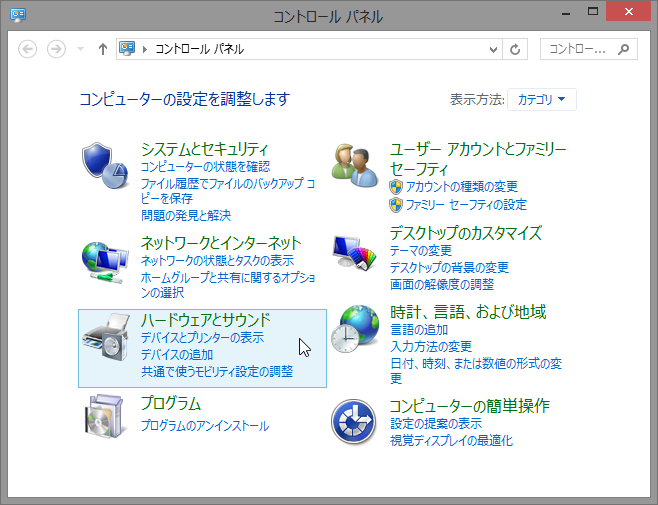658x505 pixels.
Task: Click the forward navigation arrow
Action: coord(56,49)
